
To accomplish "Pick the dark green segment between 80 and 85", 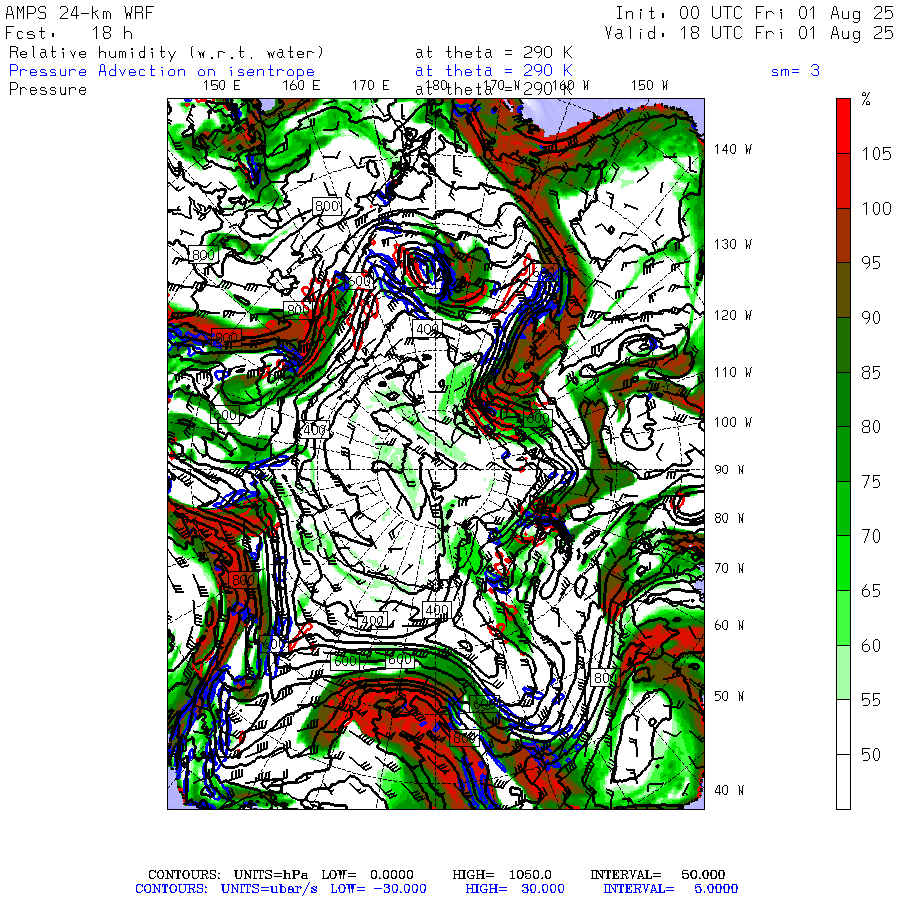I will pos(843,399).
